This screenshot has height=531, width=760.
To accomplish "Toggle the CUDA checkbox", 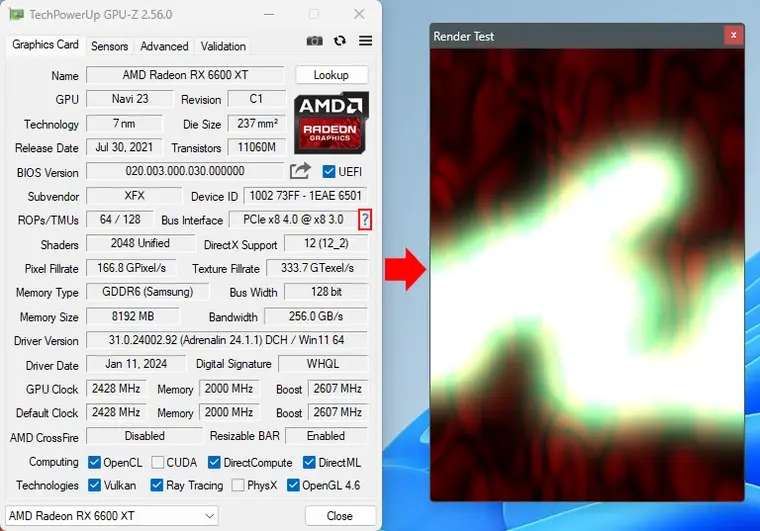I will 158,462.
